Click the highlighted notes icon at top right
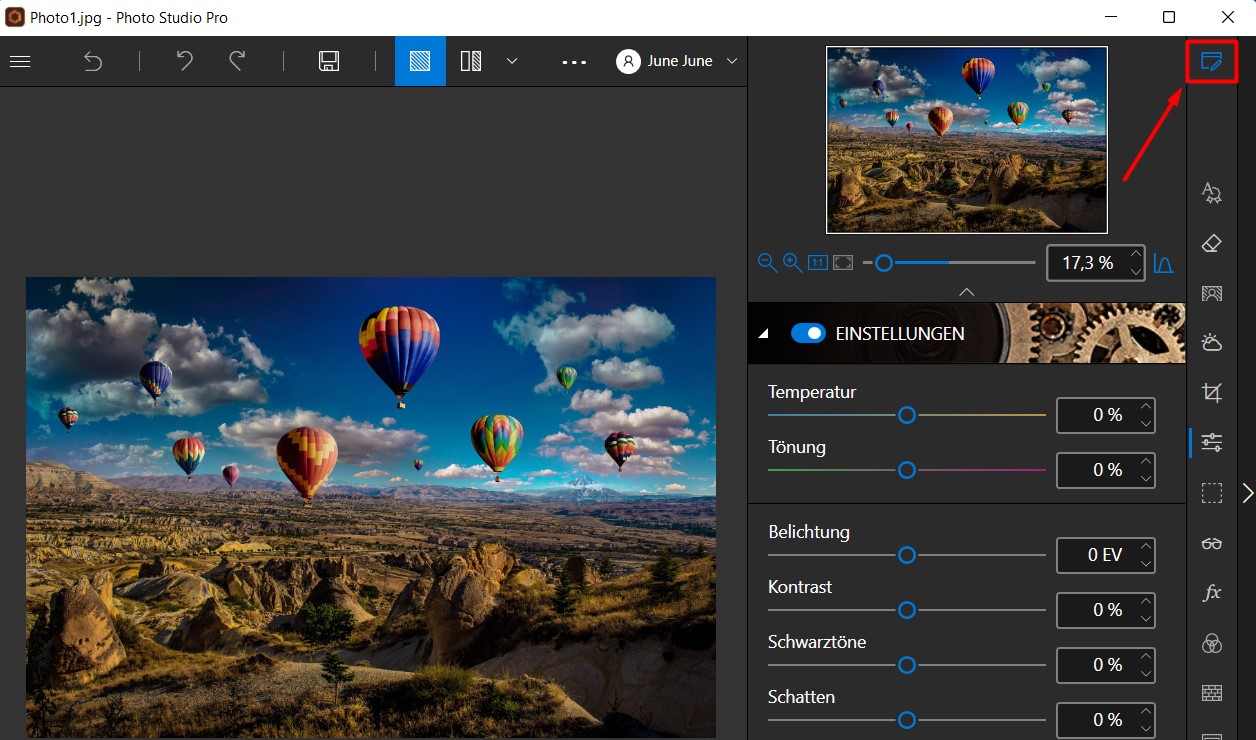Image resolution: width=1256 pixels, height=740 pixels. click(1211, 62)
